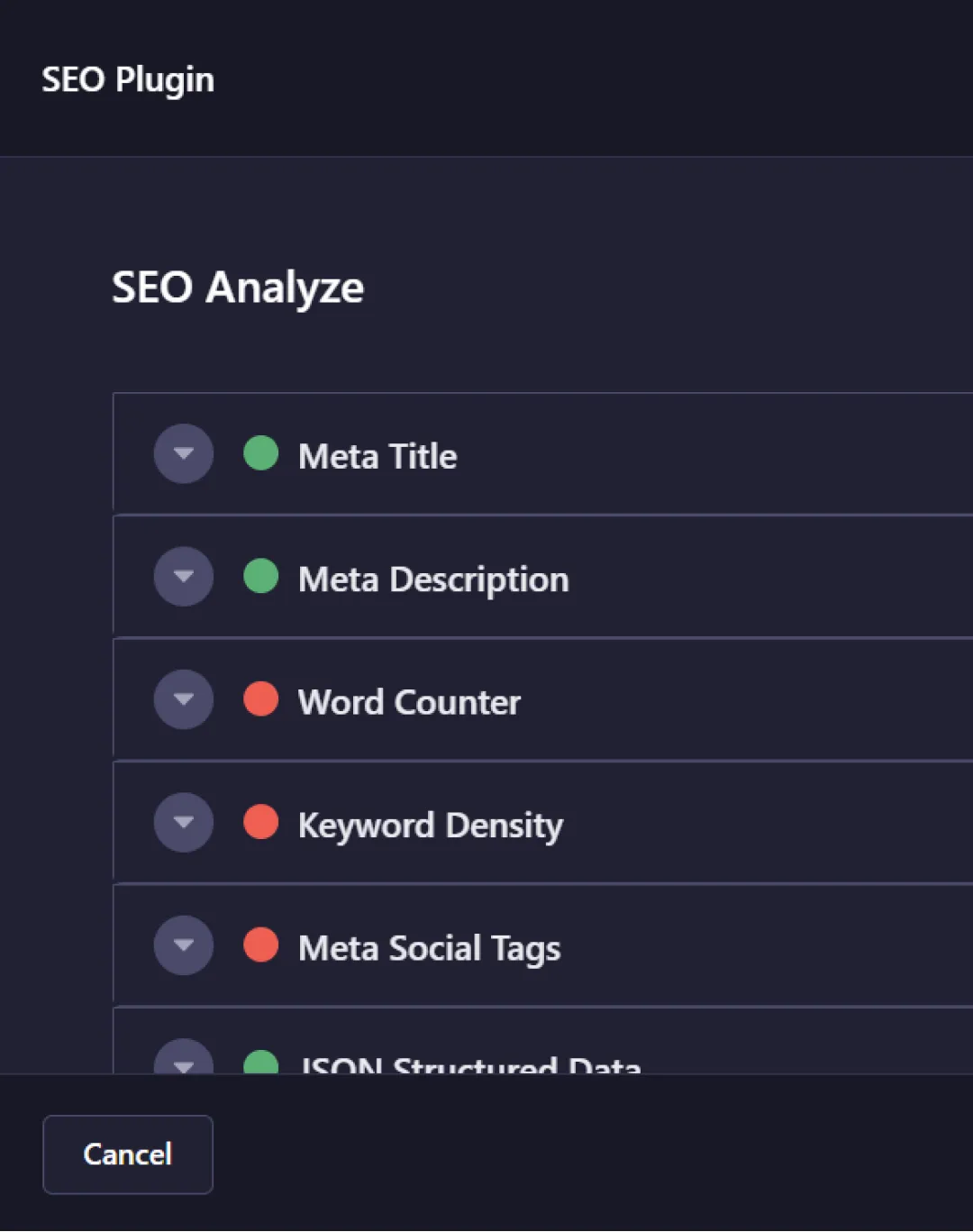Screen dimensions: 973x1232
Task: Click the red status dot for Meta Social Tags
Action: 261,945
